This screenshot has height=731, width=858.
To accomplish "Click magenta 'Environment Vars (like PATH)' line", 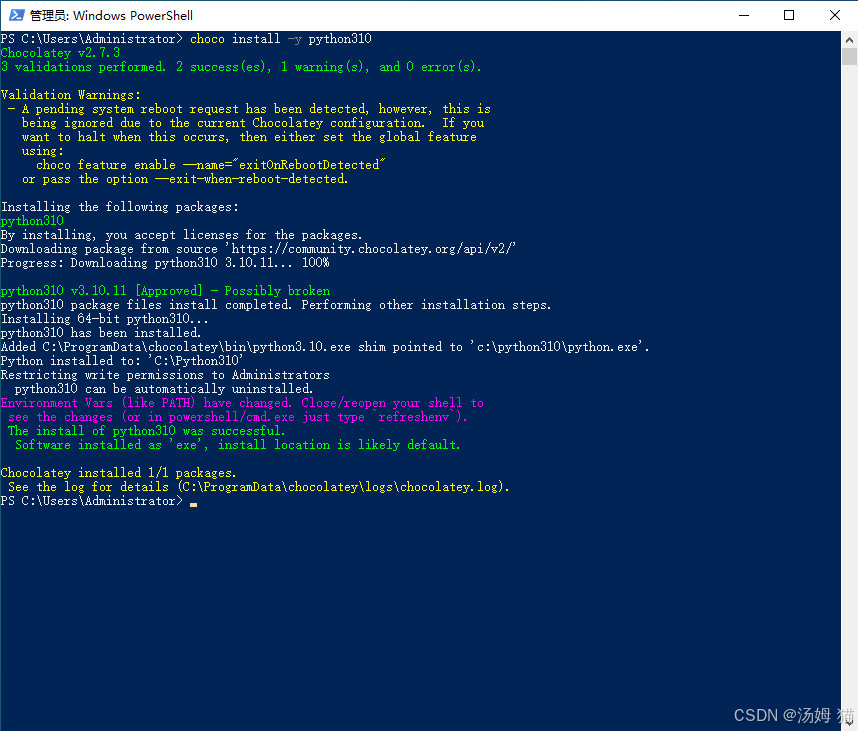I will [x=242, y=403].
